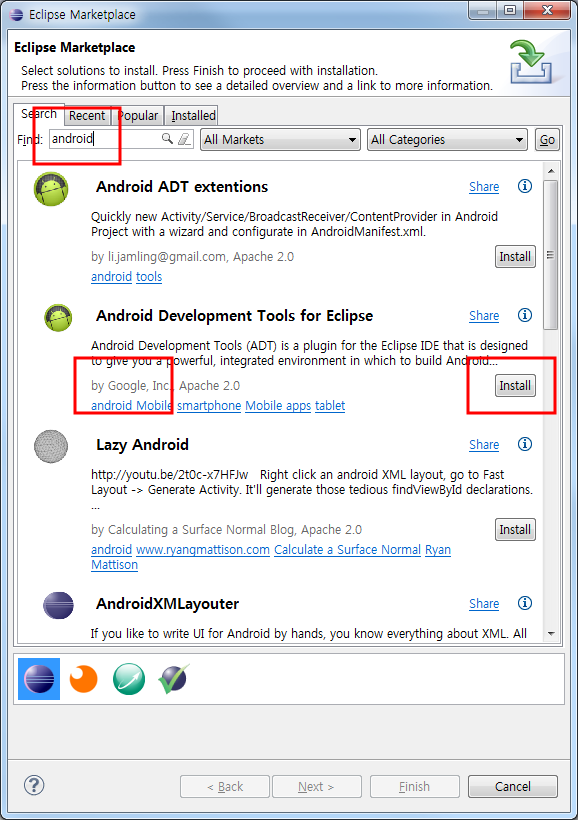Select the orange marketplace catalog icon
Screen dimensions: 578x820
tap(84, 679)
